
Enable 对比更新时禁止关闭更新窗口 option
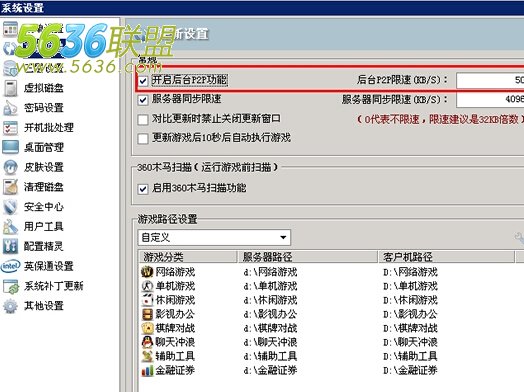point(143,119)
